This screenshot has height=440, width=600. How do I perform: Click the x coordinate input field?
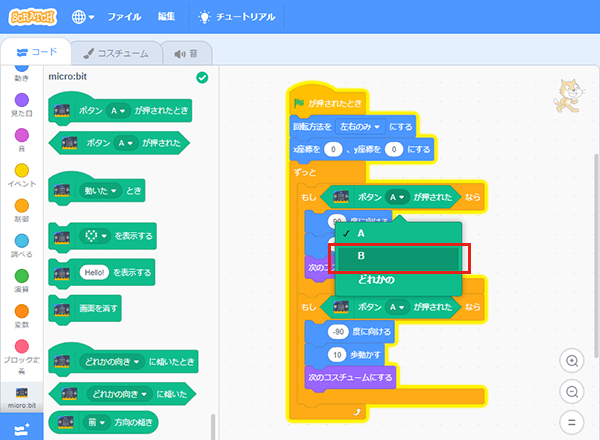[333, 150]
